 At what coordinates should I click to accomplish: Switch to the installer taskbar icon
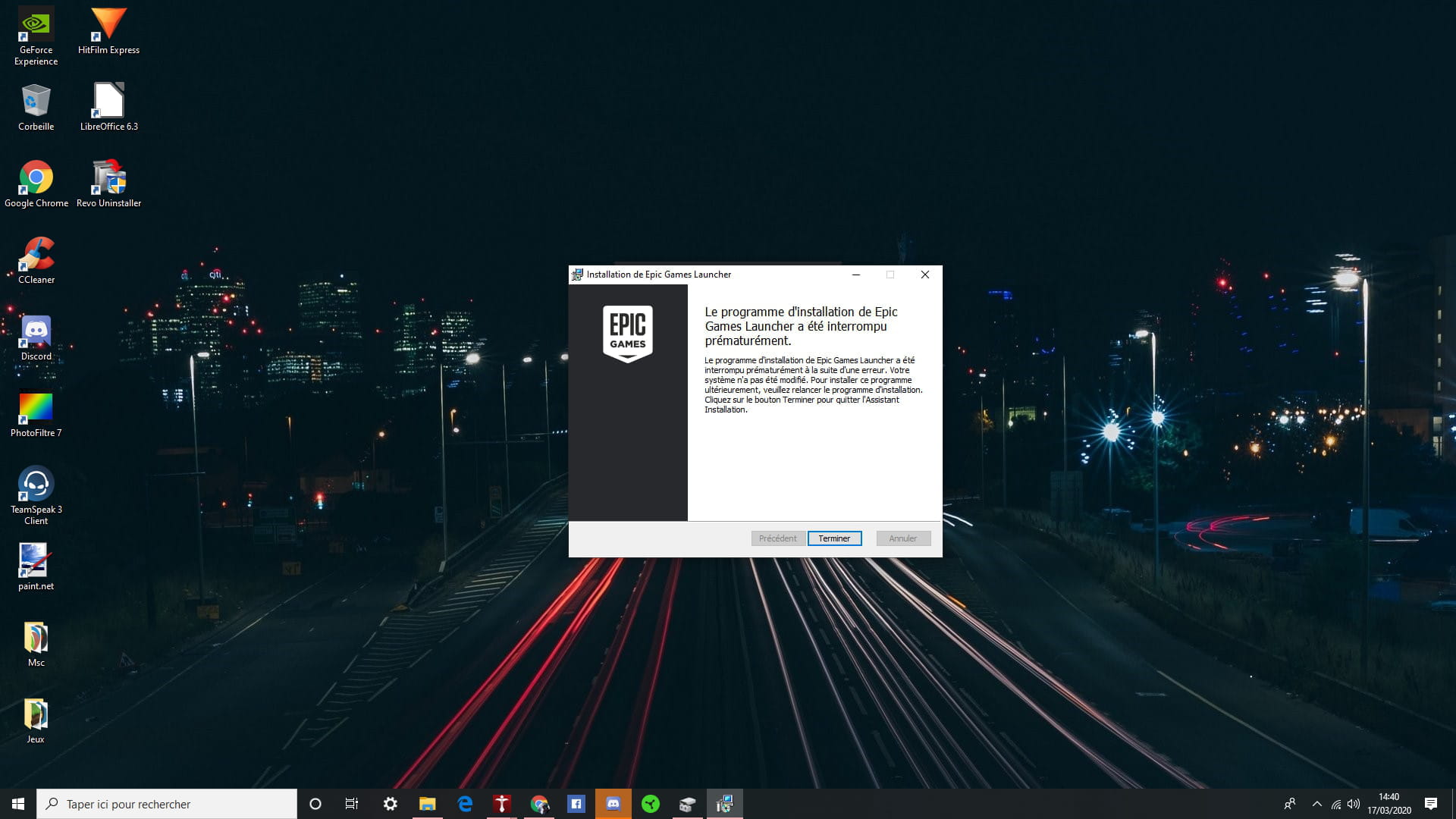pos(725,804)
